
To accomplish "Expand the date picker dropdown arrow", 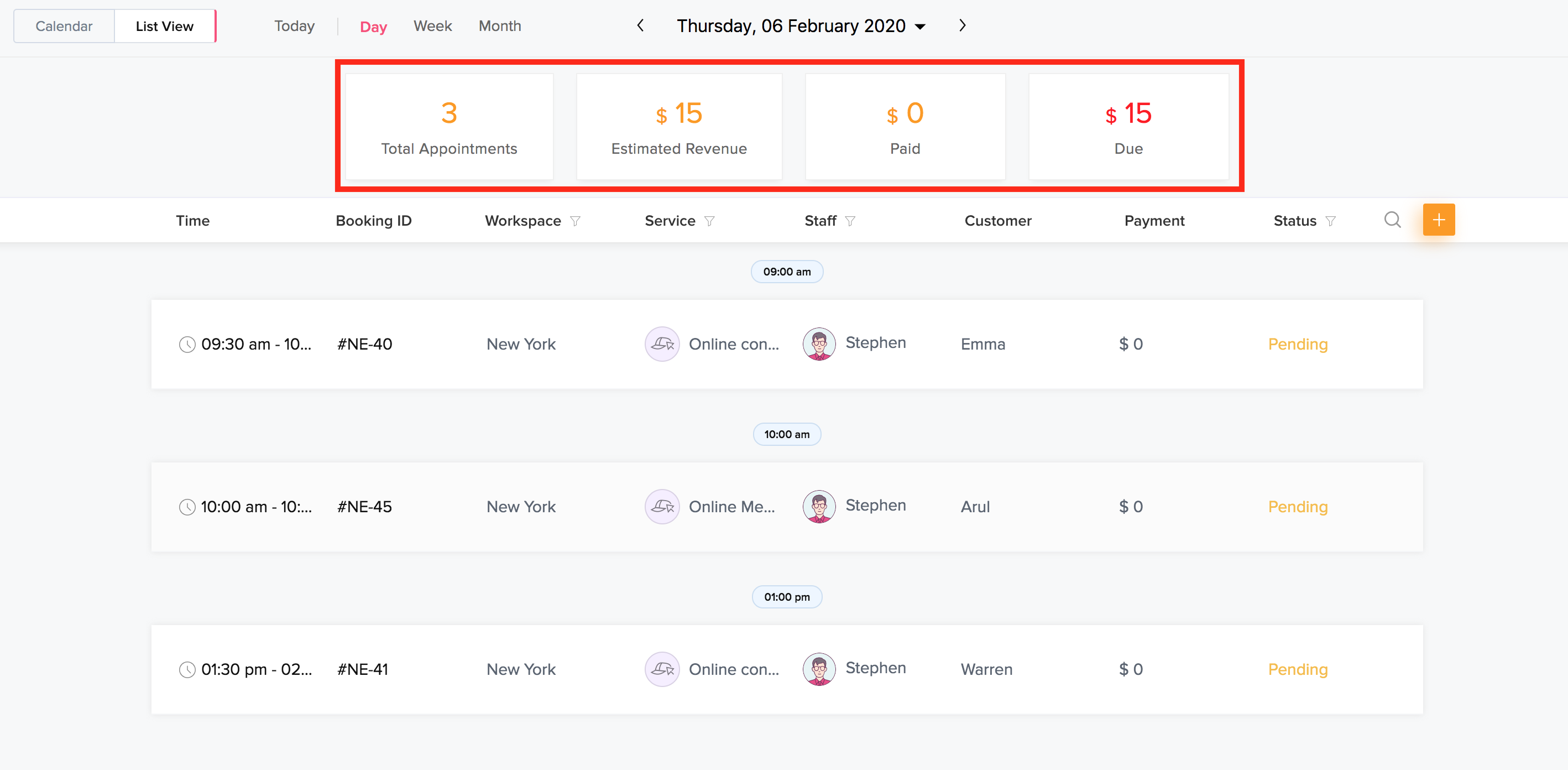I will point(921,27).
